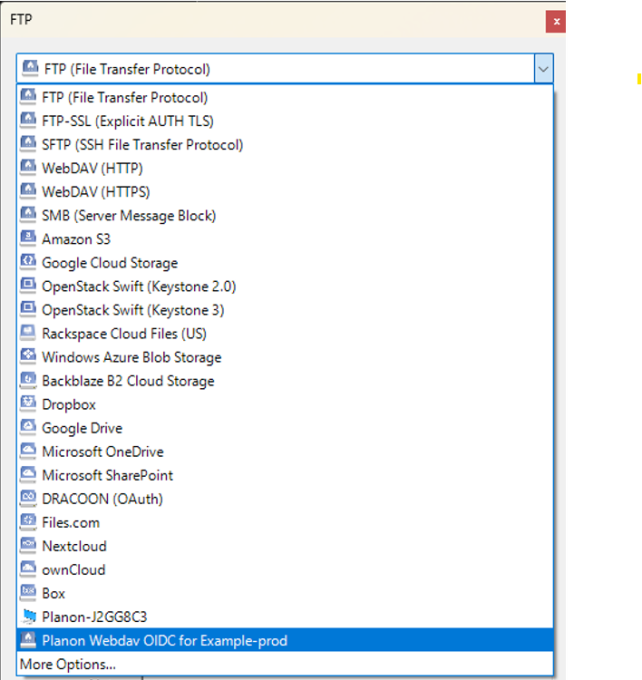642x680 pixels.
Task: Click the FTP (File Transfer Protocol) list icon
Action: 28,96
